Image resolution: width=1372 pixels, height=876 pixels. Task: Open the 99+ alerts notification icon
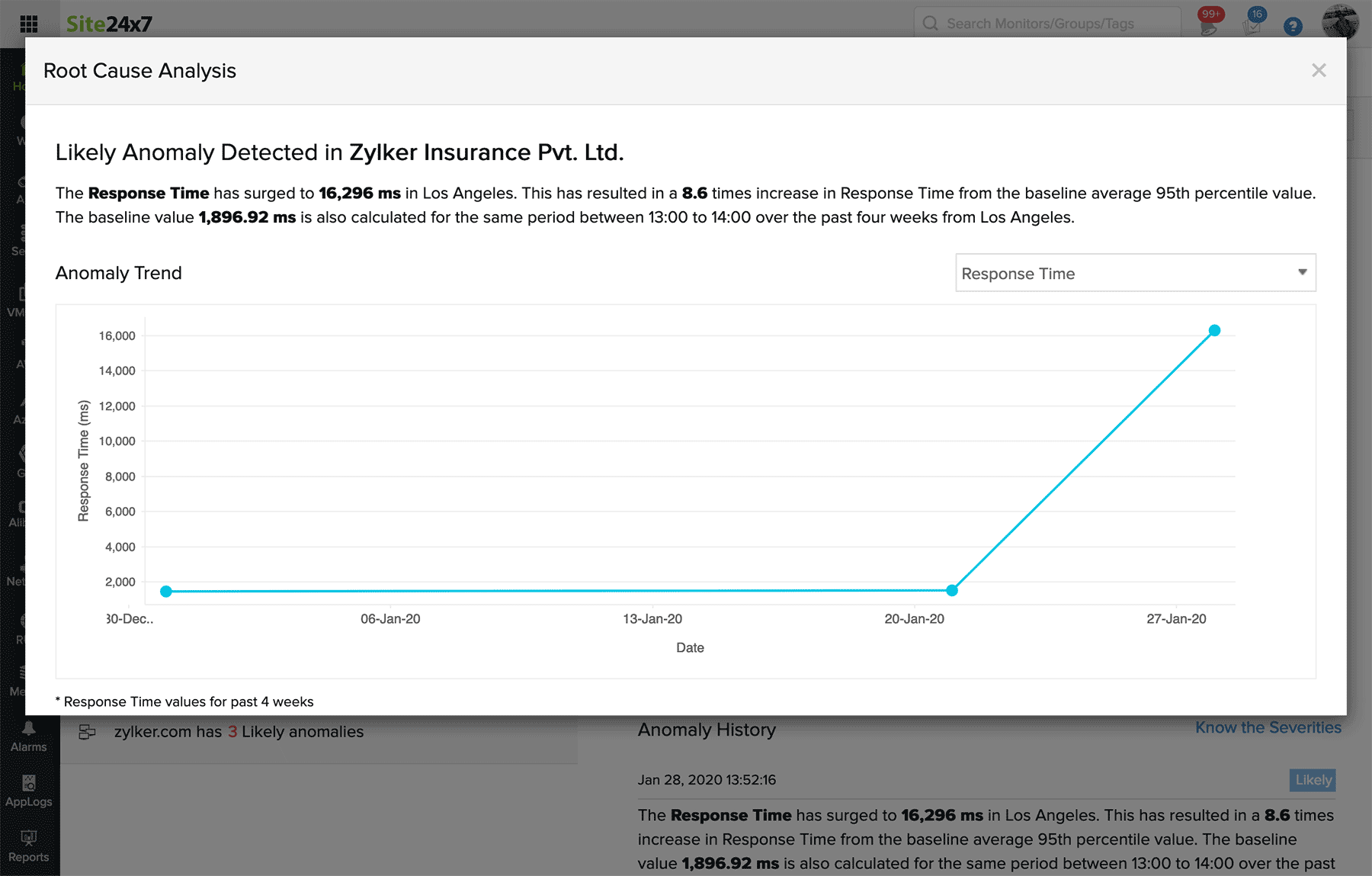point(1209,22)
